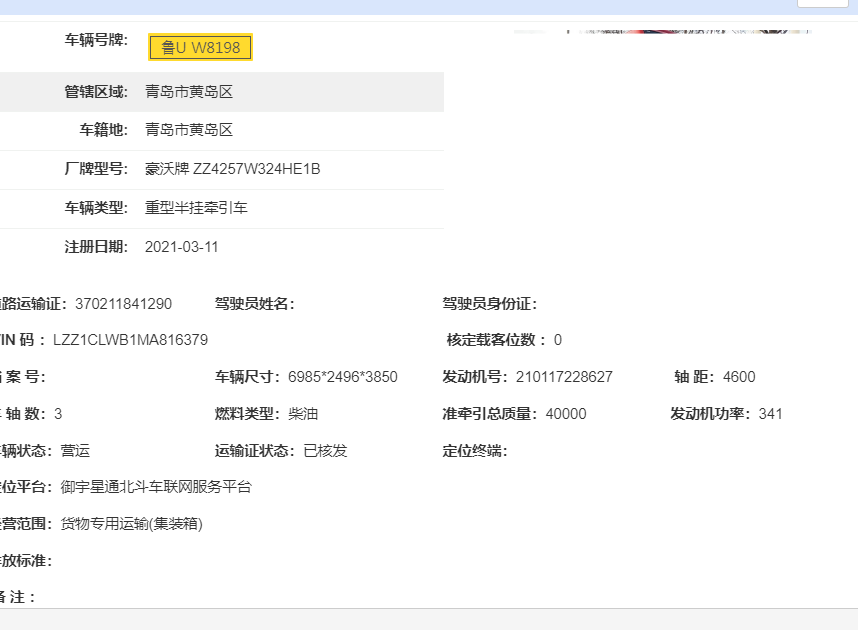Click the engine number 210117228627
Screen dimensions: 858x630
[564, 377]
